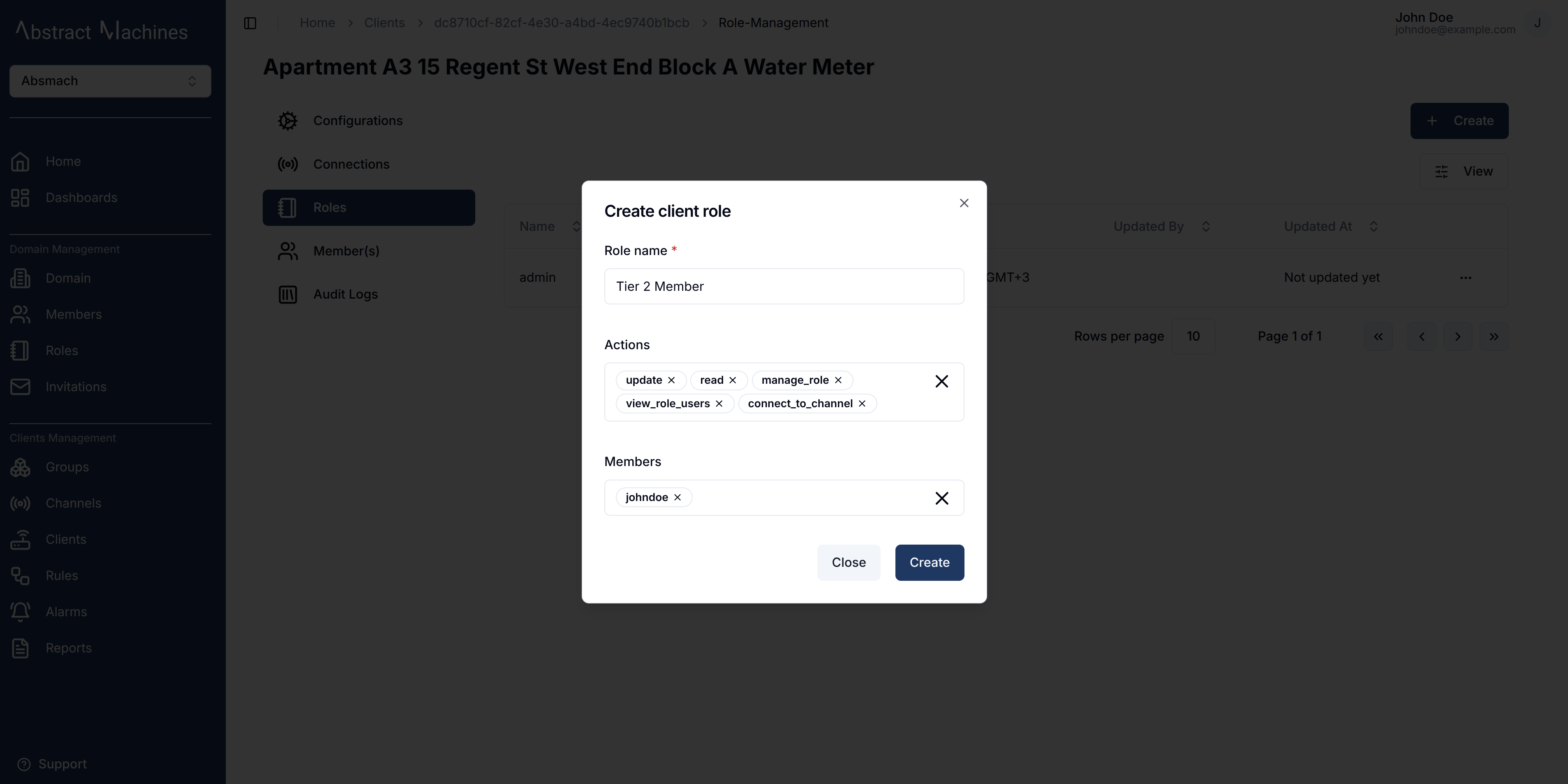Viewport: 1568px width, 784px height.
Task: Click the Abstract Machines logo
Action: (102, 30)
